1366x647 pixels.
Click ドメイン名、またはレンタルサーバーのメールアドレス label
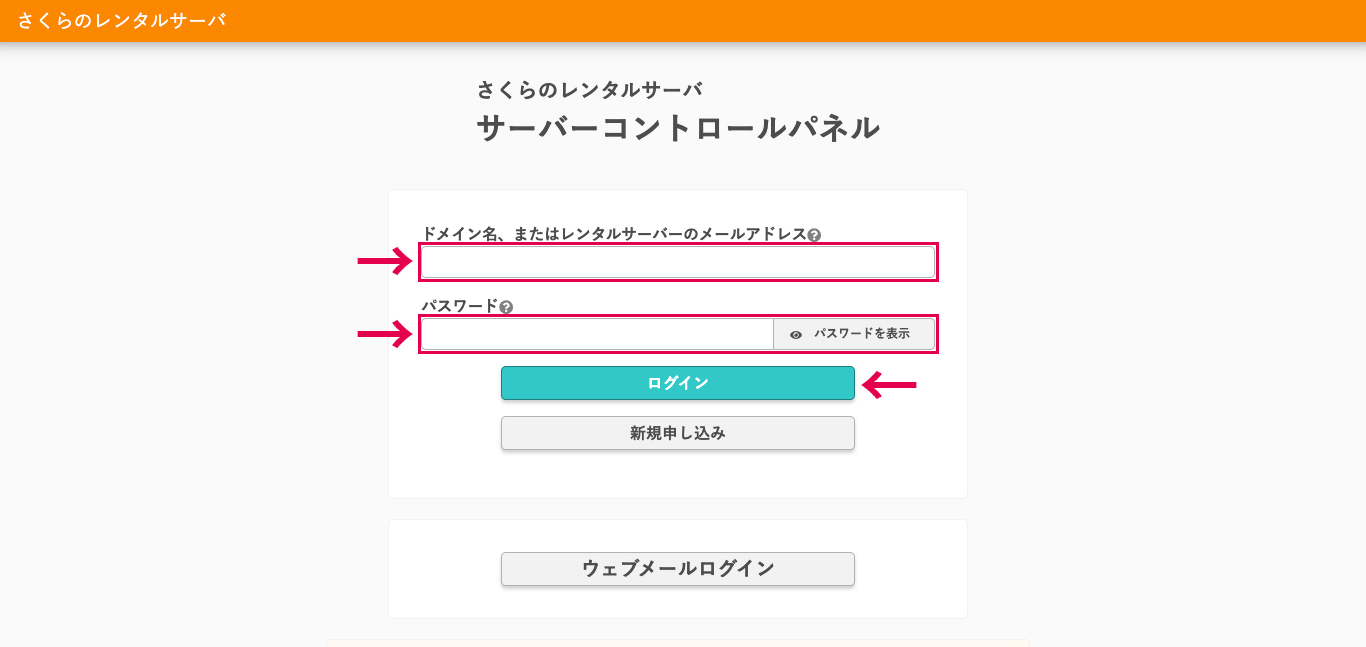[x=613, y=234]
